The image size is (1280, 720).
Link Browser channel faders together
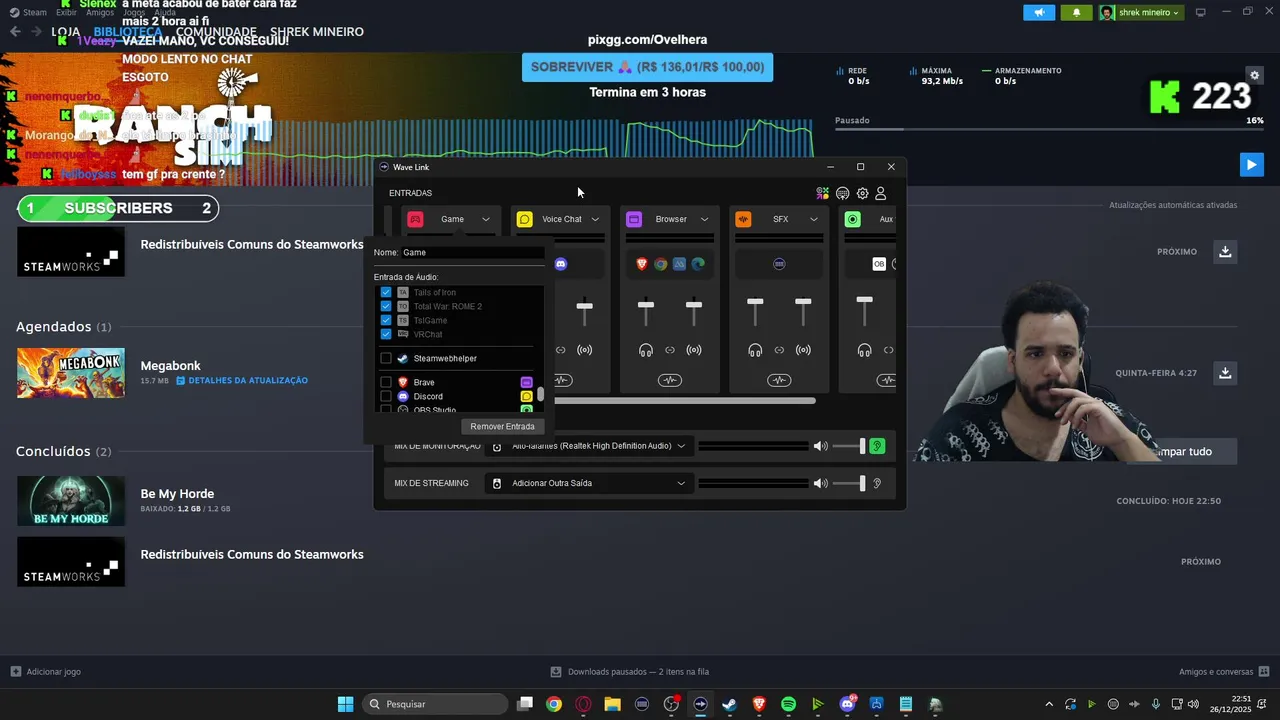pyautogui.click(x=670, y=350)
